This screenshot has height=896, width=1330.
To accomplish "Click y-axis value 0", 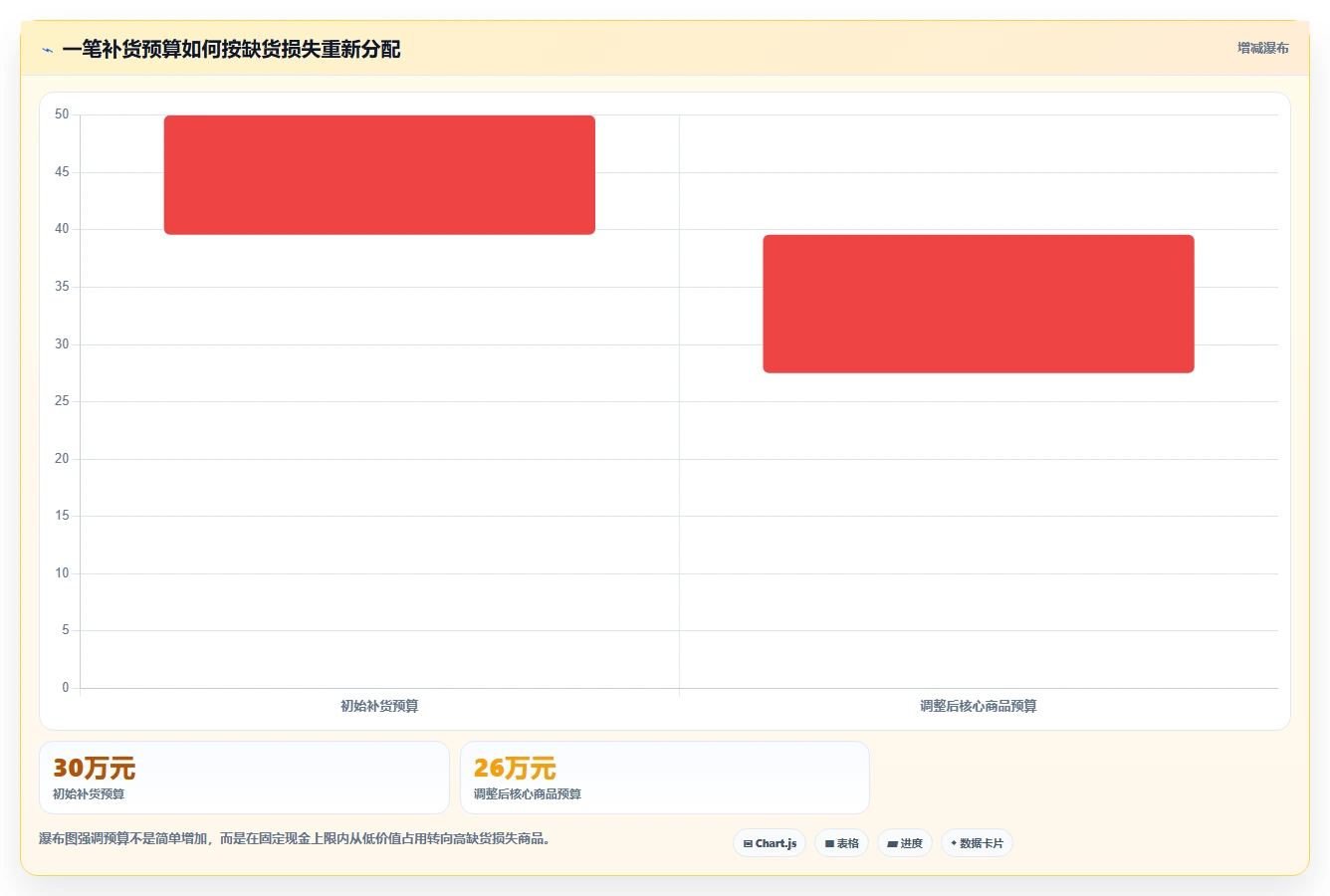I will tap(66, 688).
